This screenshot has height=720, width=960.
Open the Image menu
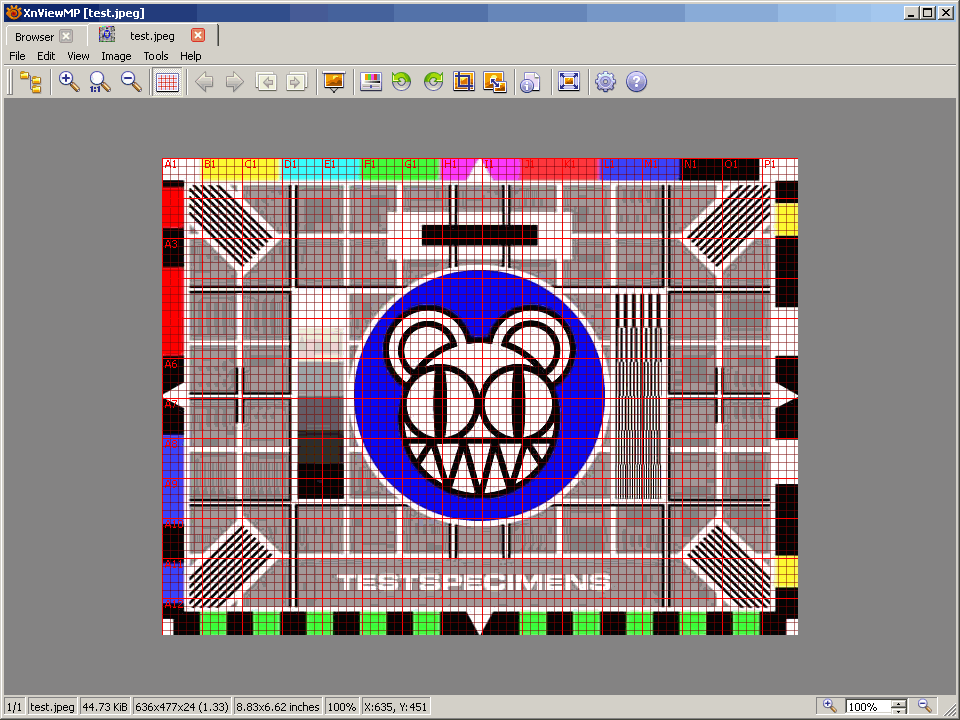coord(116,56)
